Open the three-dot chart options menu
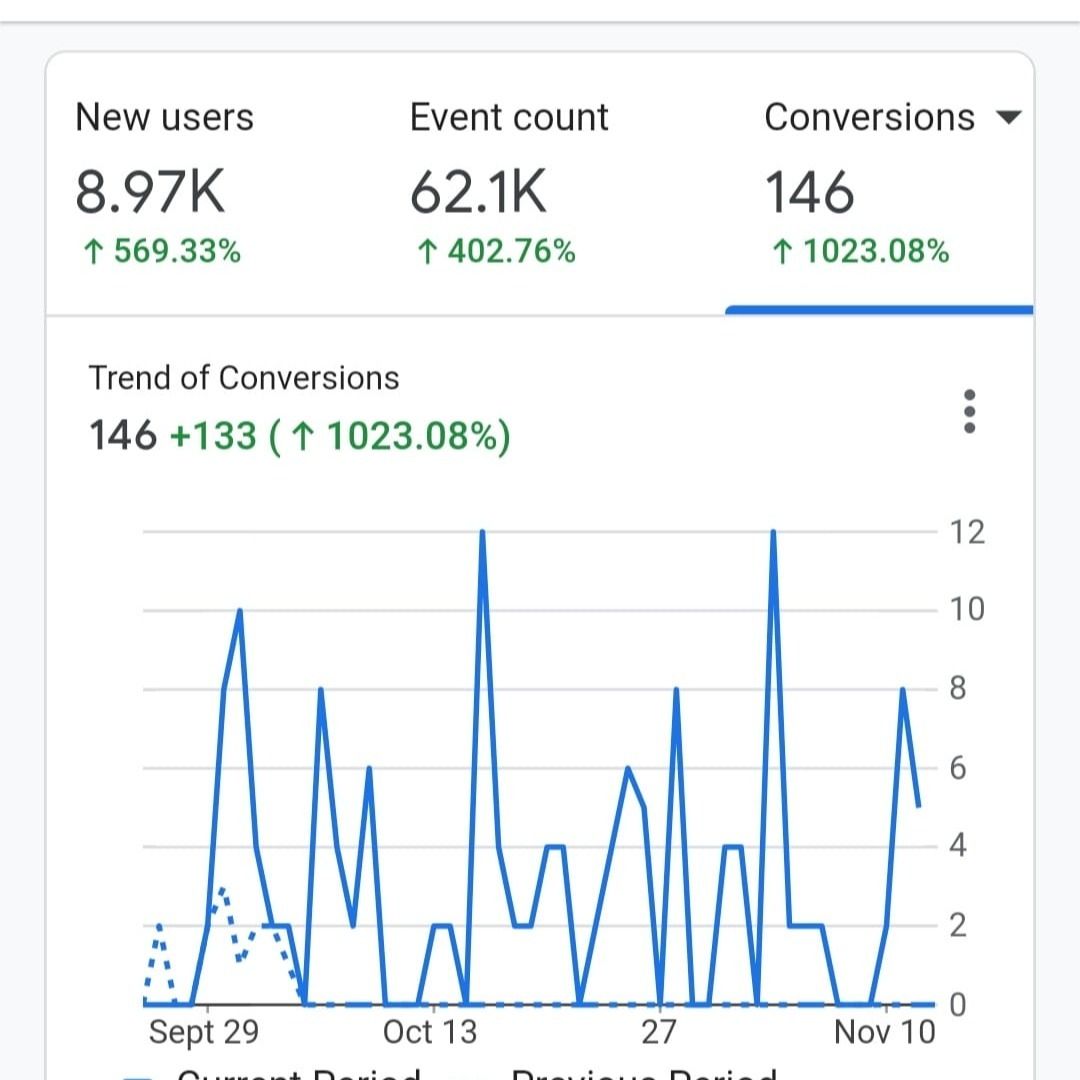1080x1080 pixels. pyautogui.click(x=968, y=411)
